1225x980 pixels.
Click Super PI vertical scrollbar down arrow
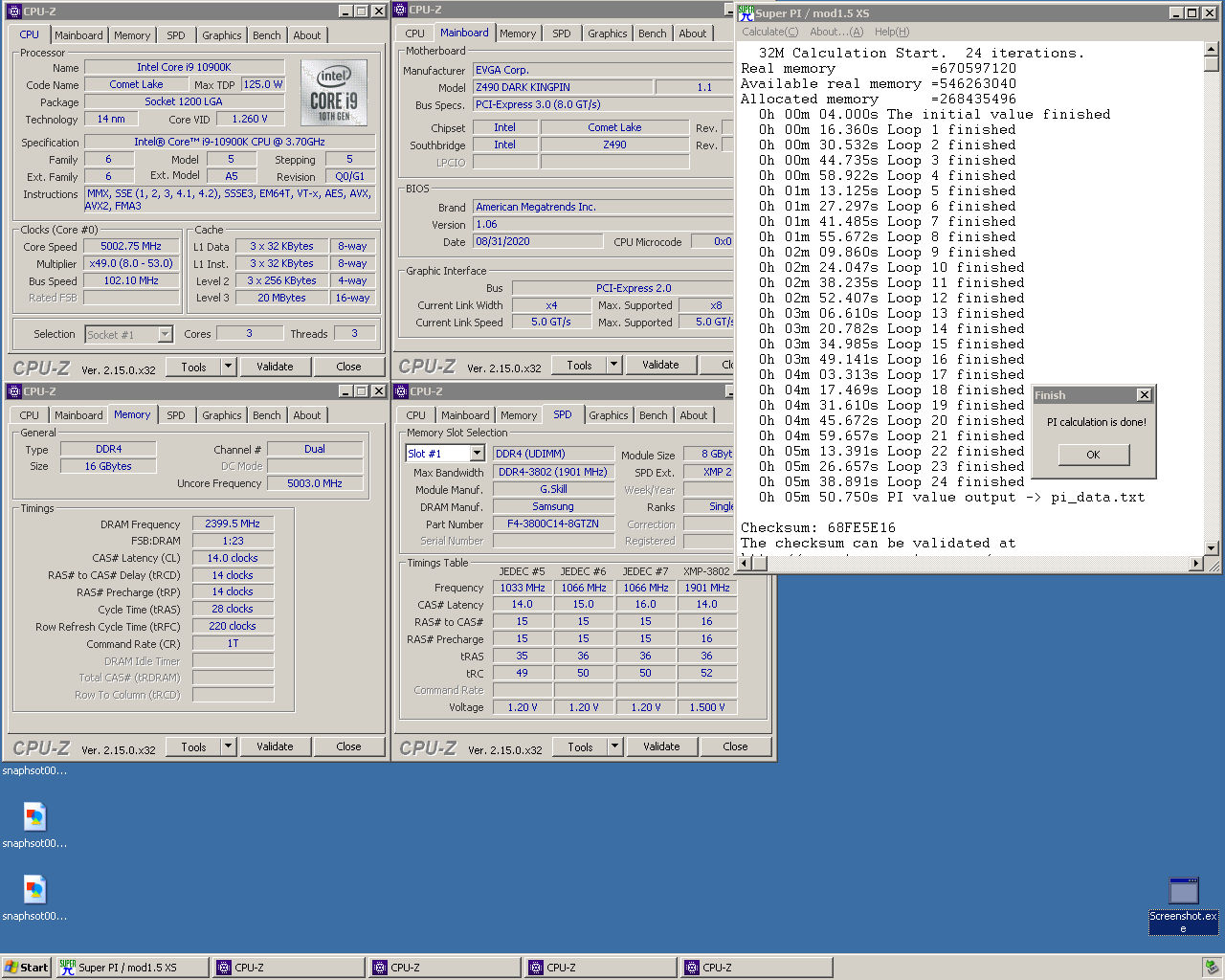point(1212,548)
